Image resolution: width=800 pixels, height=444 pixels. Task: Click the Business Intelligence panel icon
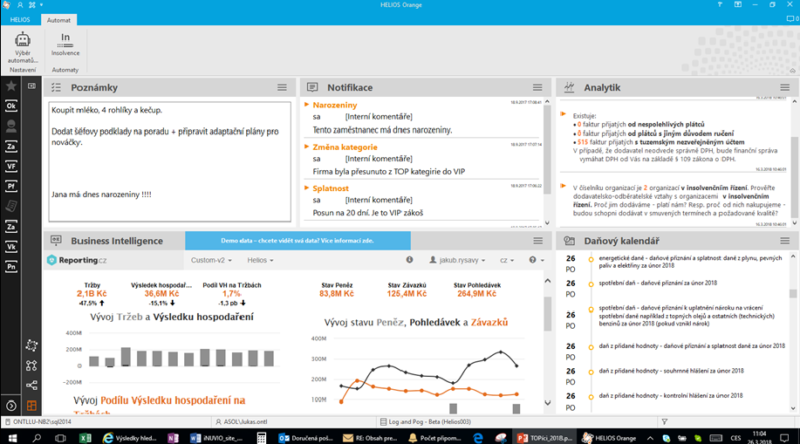coord(56,240)
